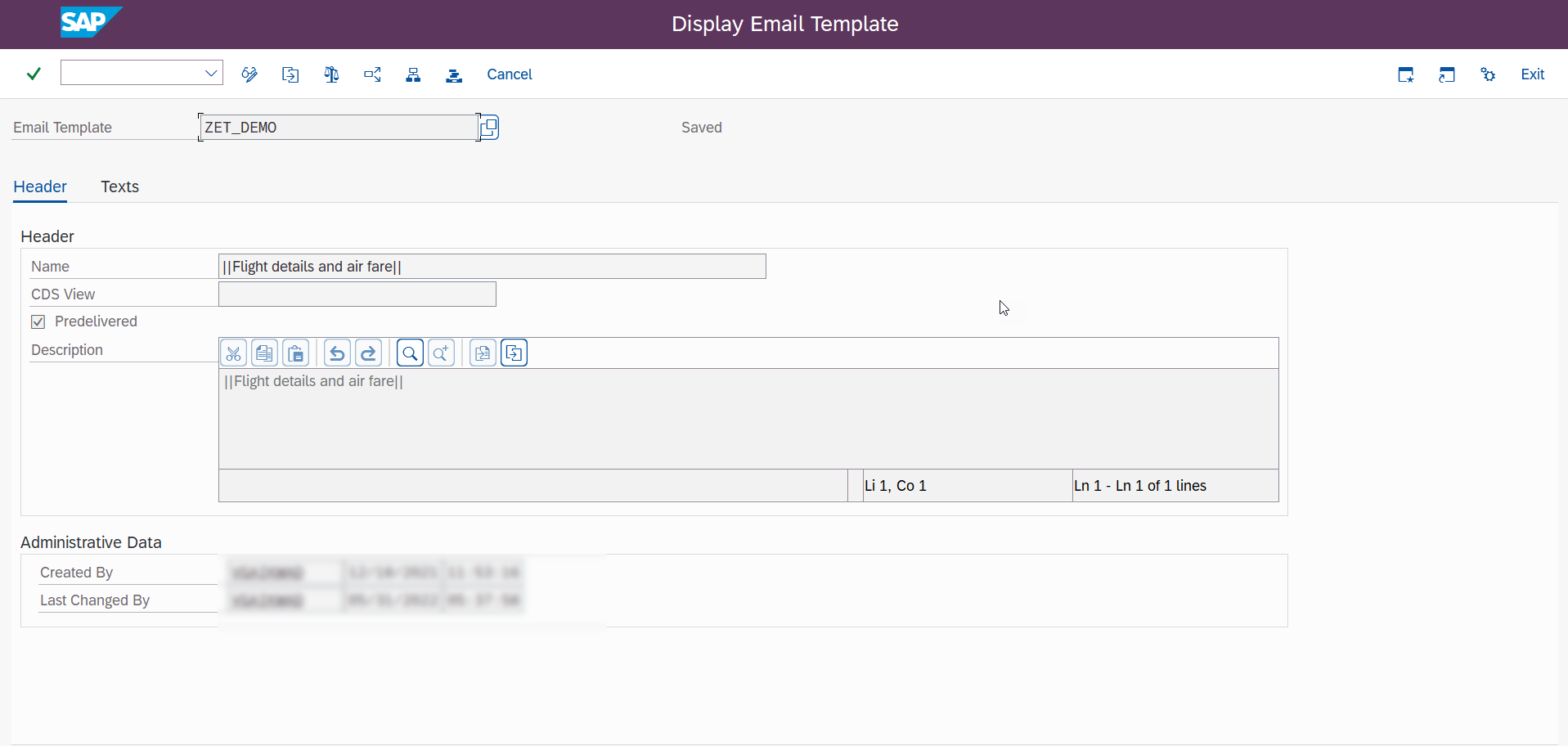
Task: Uncheck Predelivered under the Header section
Action: point(38,321)
